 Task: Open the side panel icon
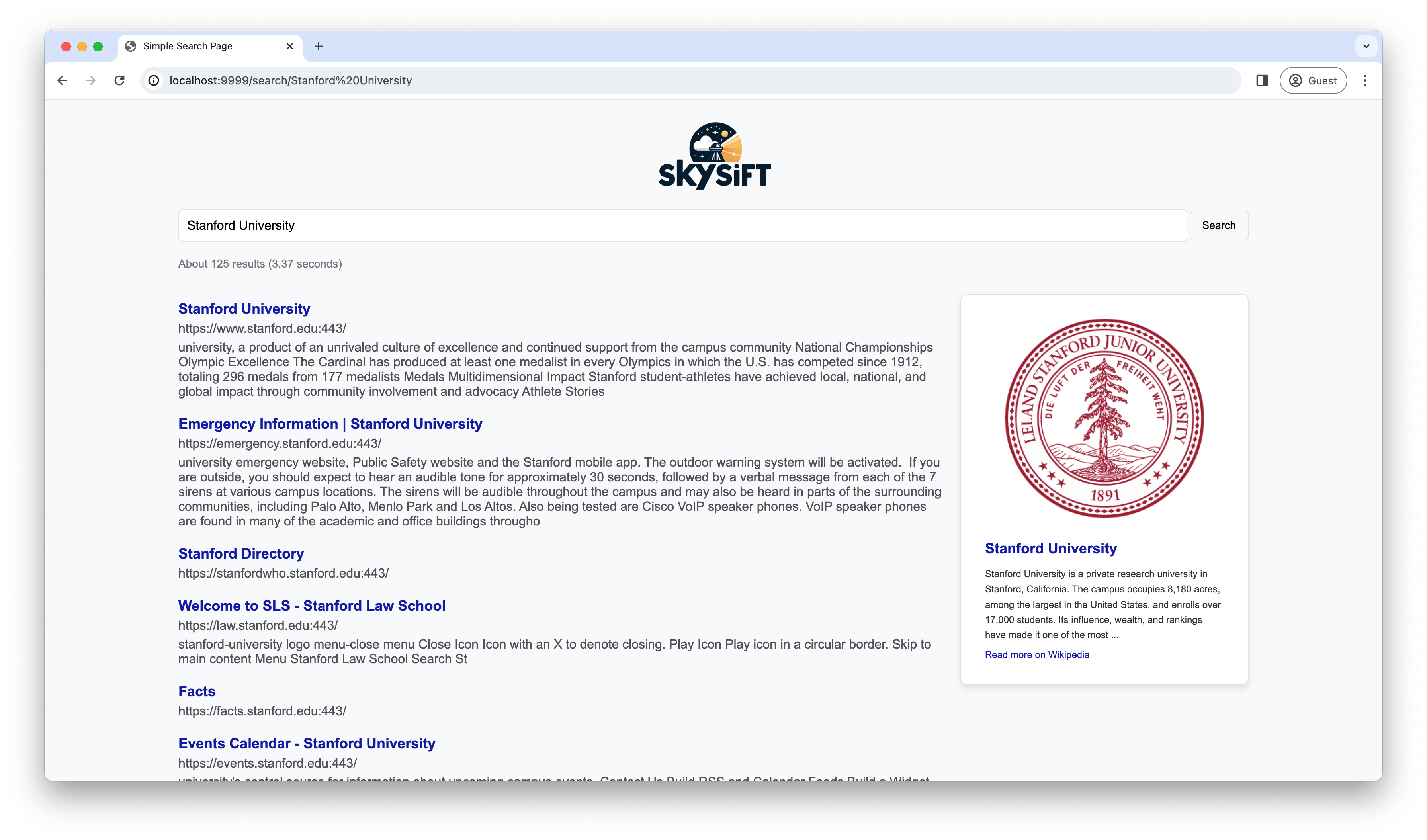coord(1262,80)
